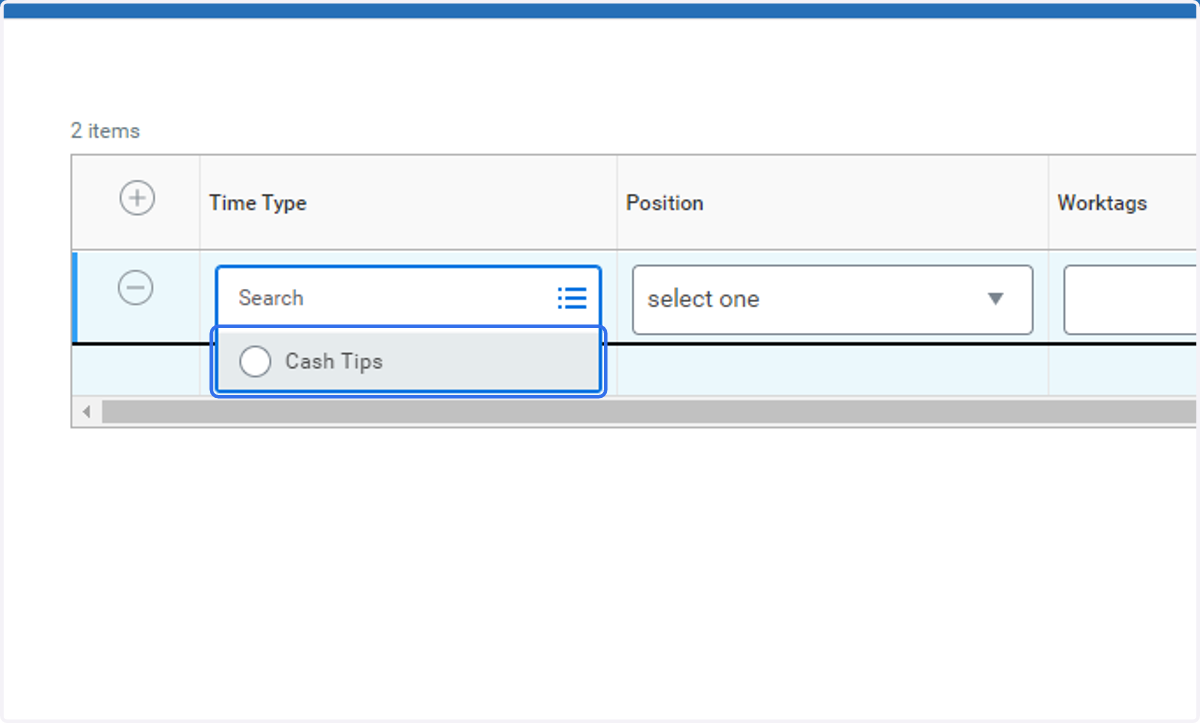Select the Cash Tips radio button
The width and height of the screenshot is (1200, 723).
coord(255,362)
